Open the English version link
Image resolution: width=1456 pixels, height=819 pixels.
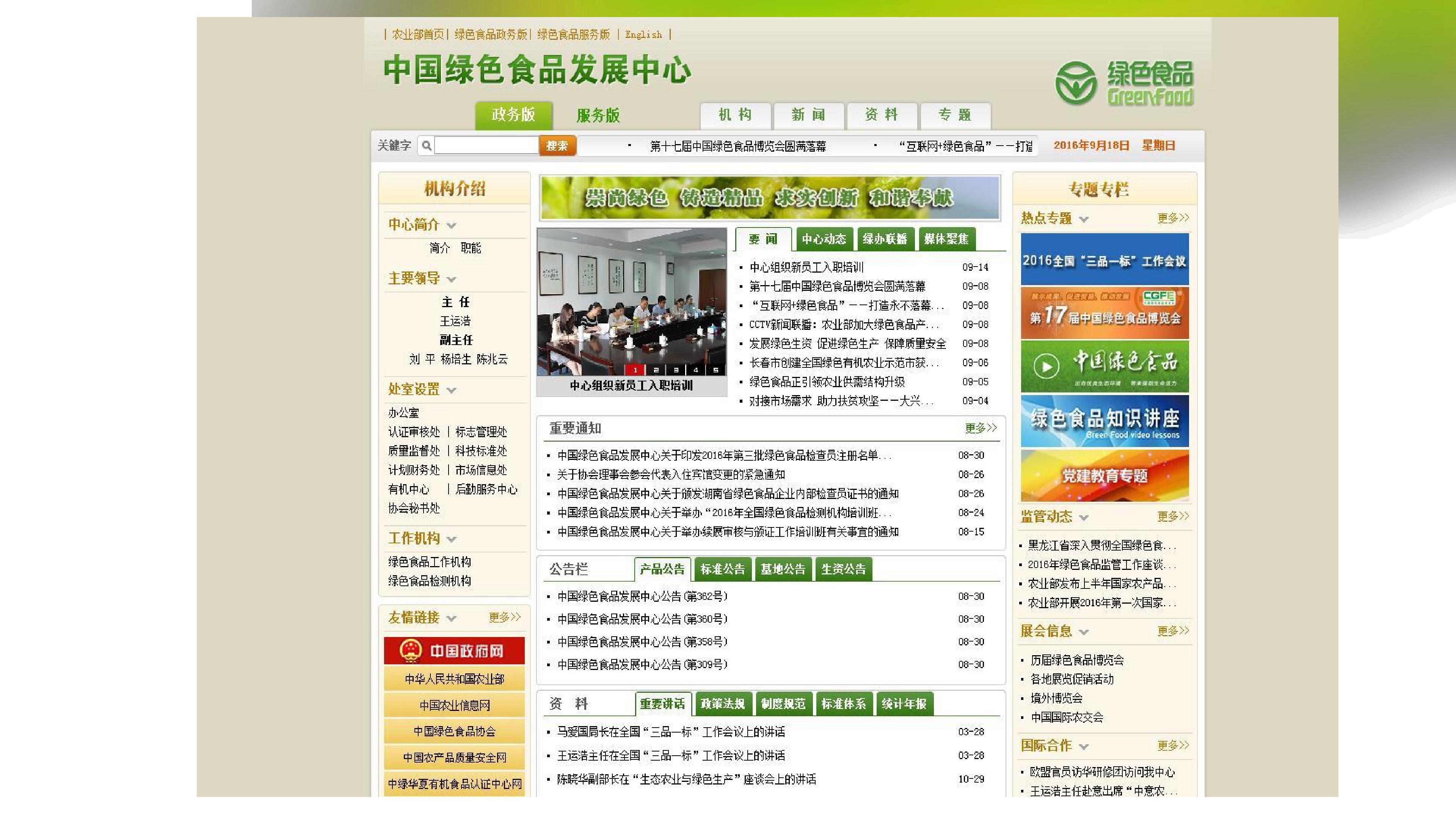click(643, 35)
